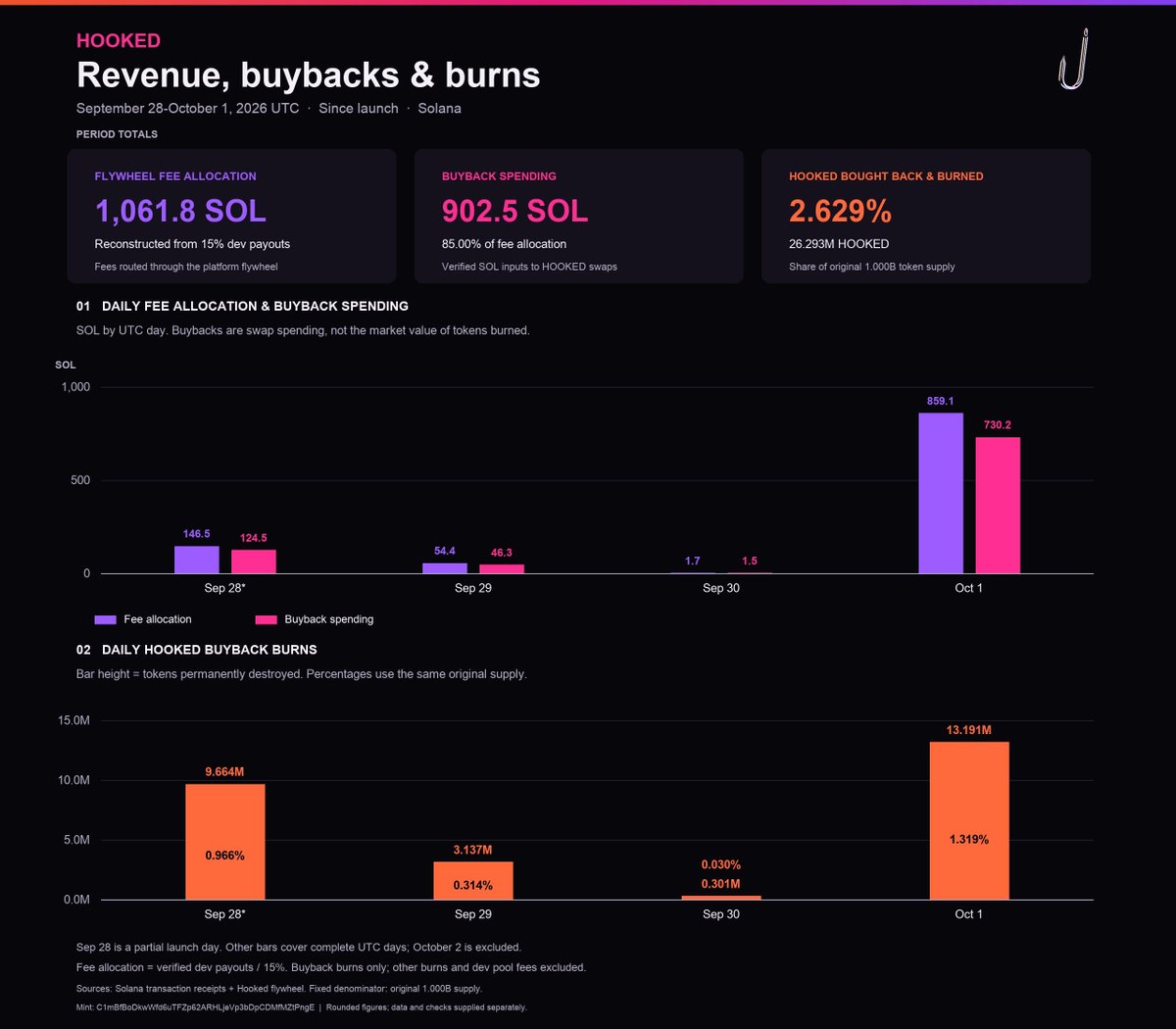Click the Sep 28 pink buyback spending bar
Image resolution: width=1176 pixels, height=1029 pixels.
[x=254, y=562]
